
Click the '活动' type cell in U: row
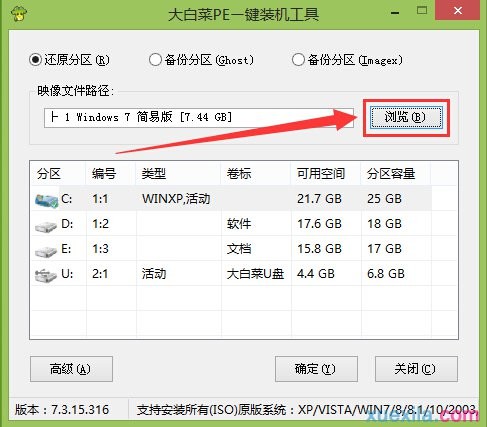(154, 274)
